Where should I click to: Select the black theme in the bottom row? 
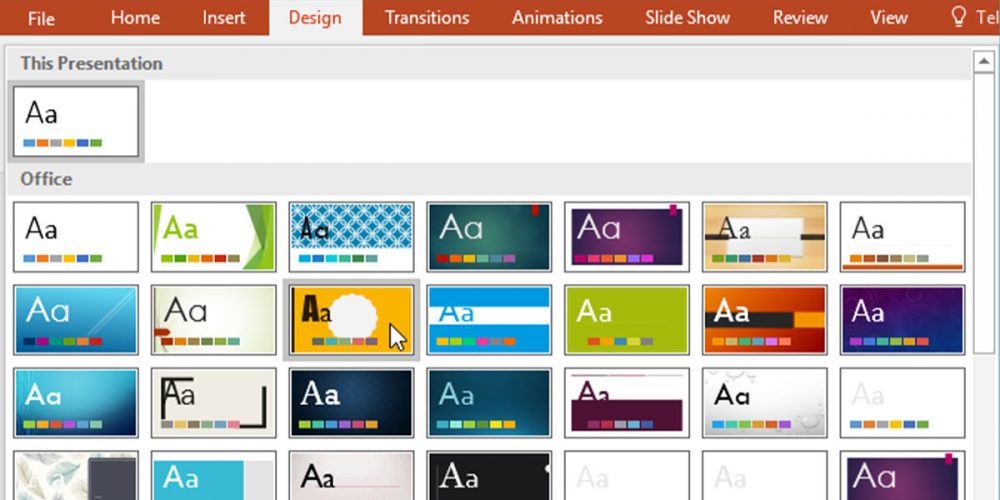(489, 477)
